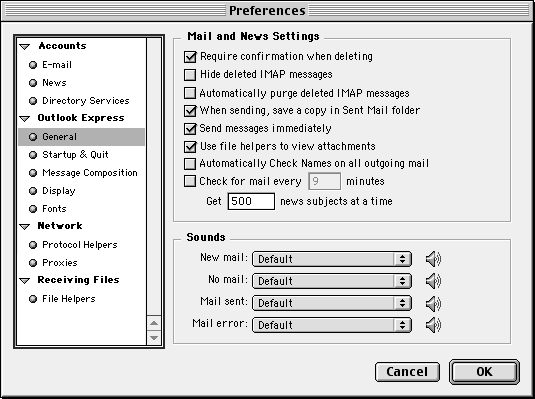Click the Accounts heading text
The image size is (535, 399).
click(x=62, y=46)
